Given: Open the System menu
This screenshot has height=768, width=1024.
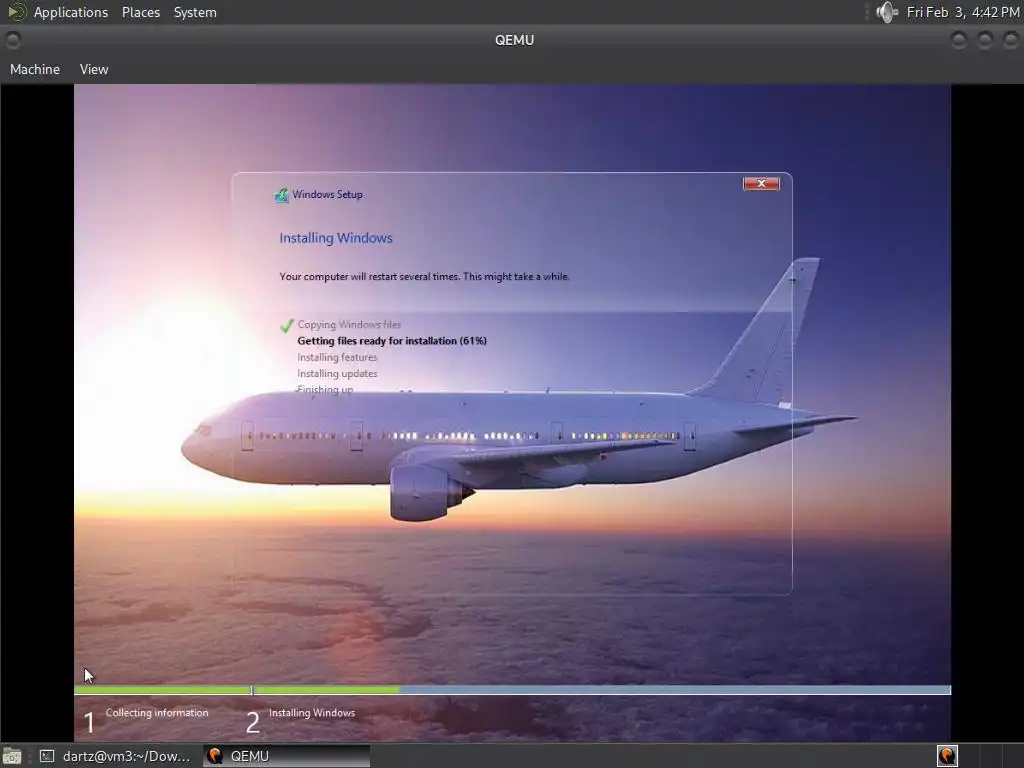Looking at the screenshot, I should click(195, 12).
